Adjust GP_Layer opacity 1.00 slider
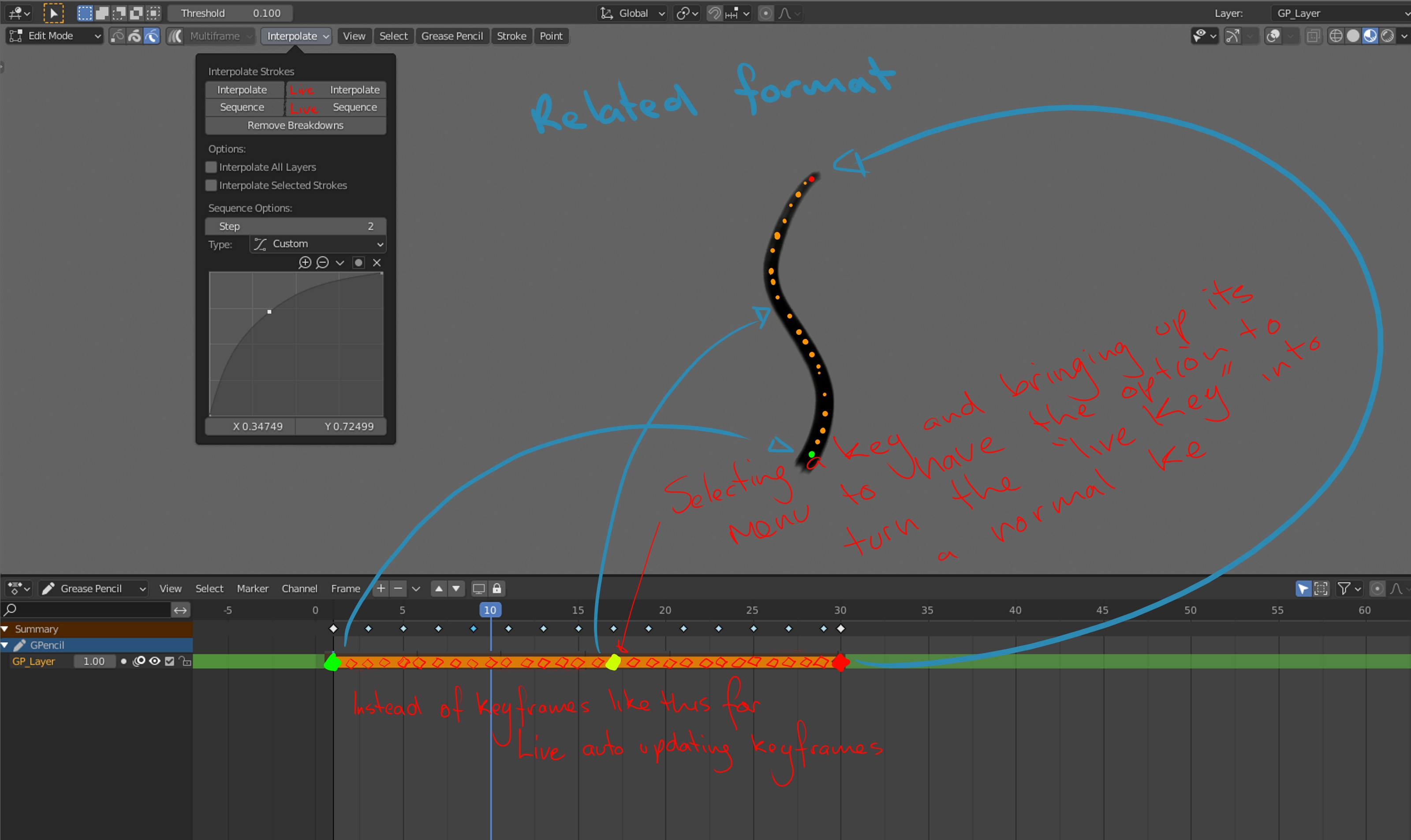Viewport: 1411px width, 840px height. (94, 661)
